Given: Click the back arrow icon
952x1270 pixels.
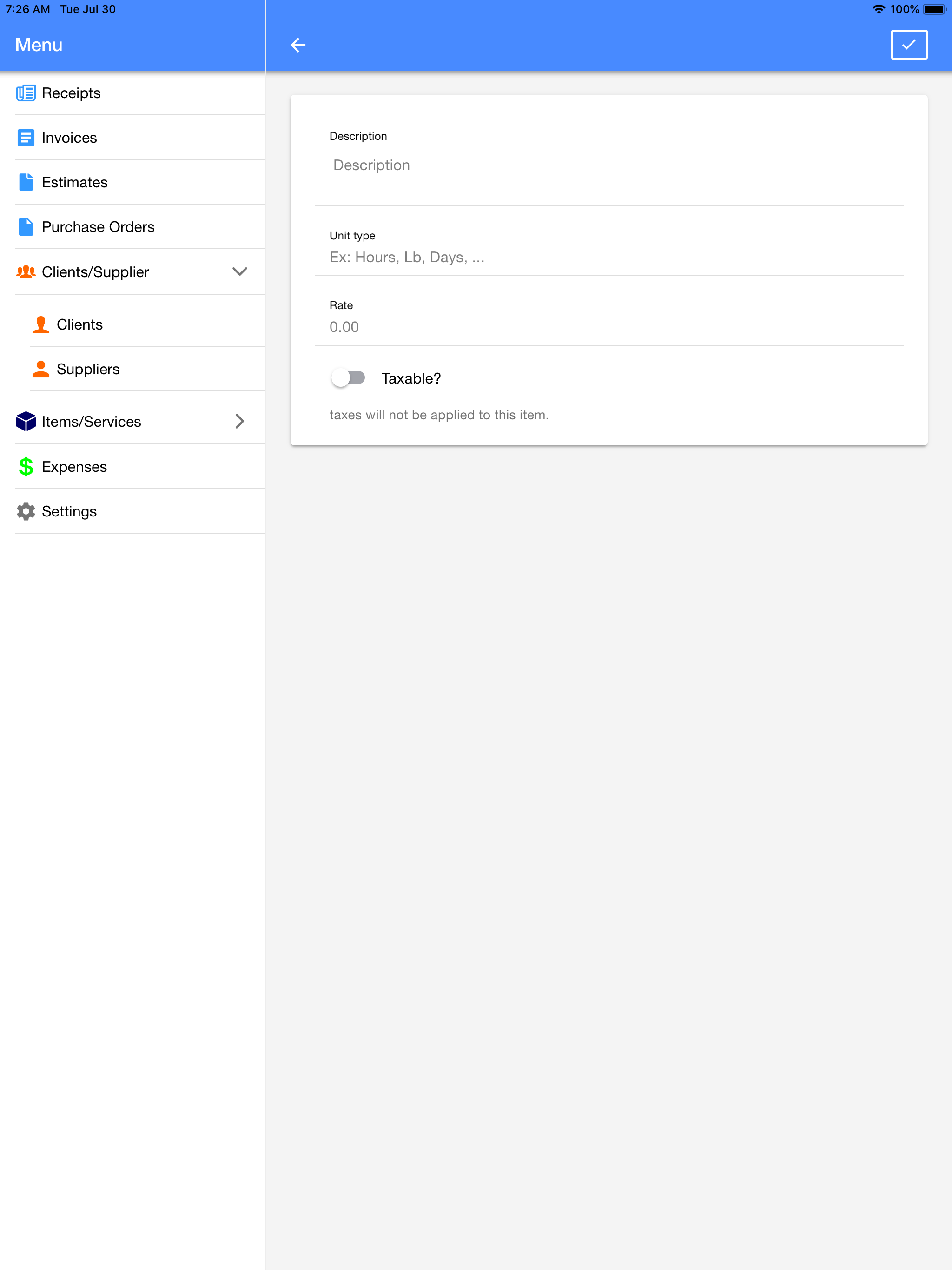Looking at the screenshot, I should point(297,45).
